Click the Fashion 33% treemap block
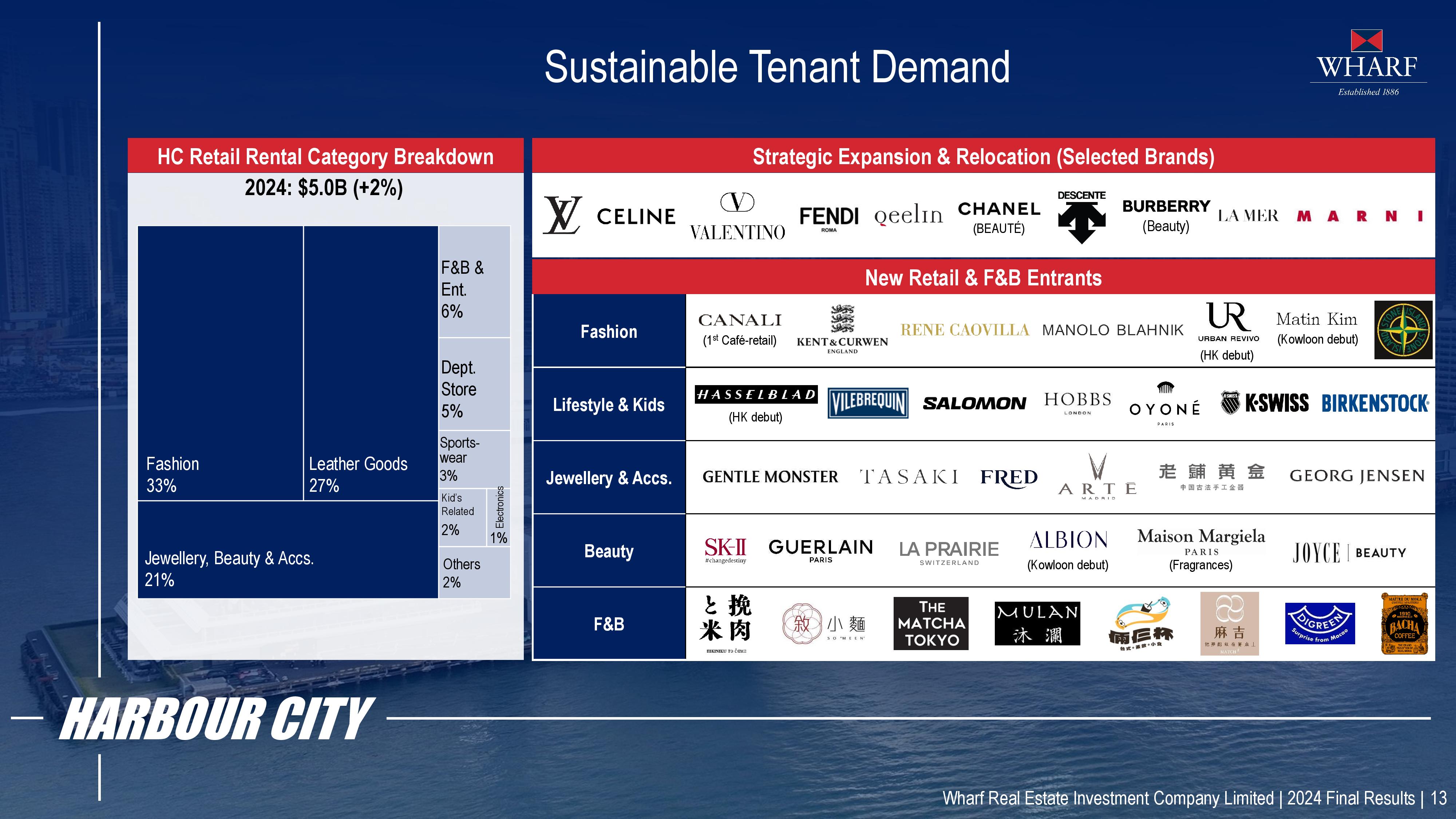This screenshot has width=1456, height=819. [x=221, y=363]
